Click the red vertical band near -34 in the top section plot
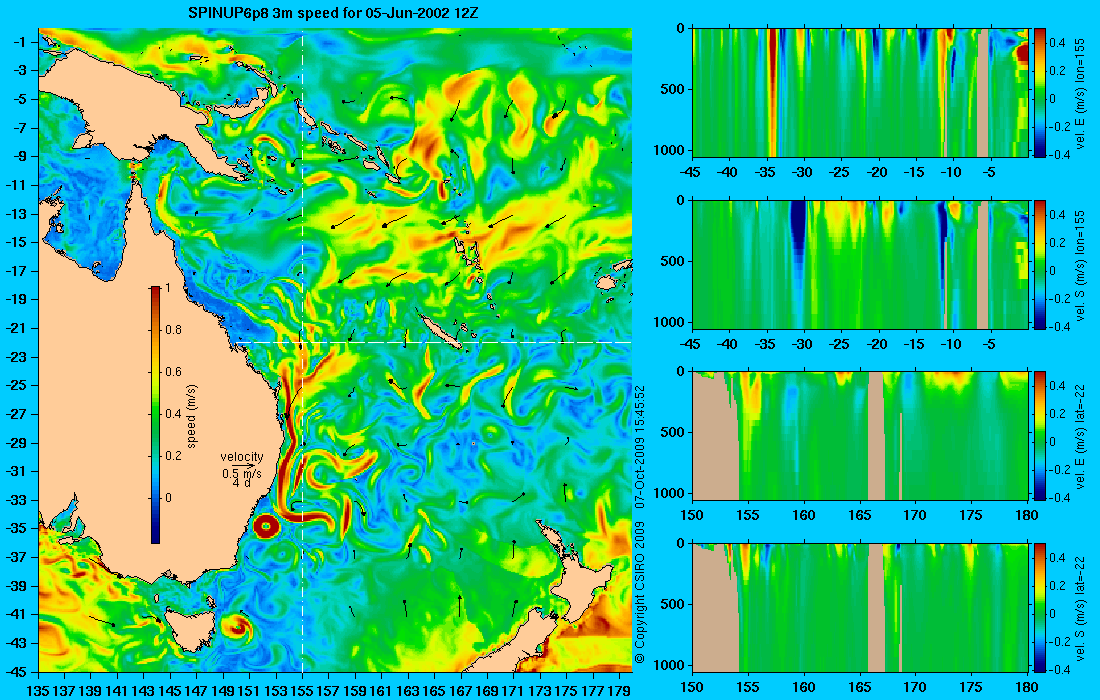Screen dimensions: 1100x700 click(x=772, y=93)
